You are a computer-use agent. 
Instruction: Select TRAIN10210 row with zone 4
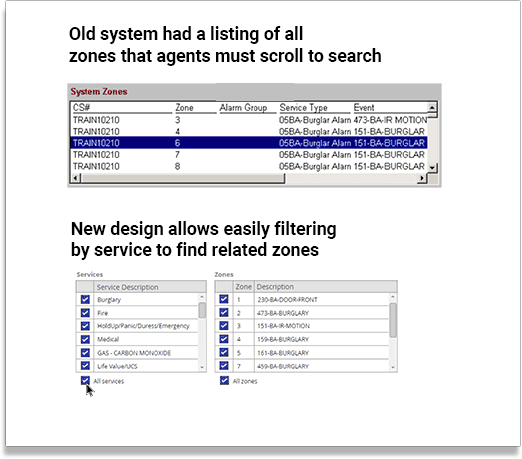(x=249, y=131)
